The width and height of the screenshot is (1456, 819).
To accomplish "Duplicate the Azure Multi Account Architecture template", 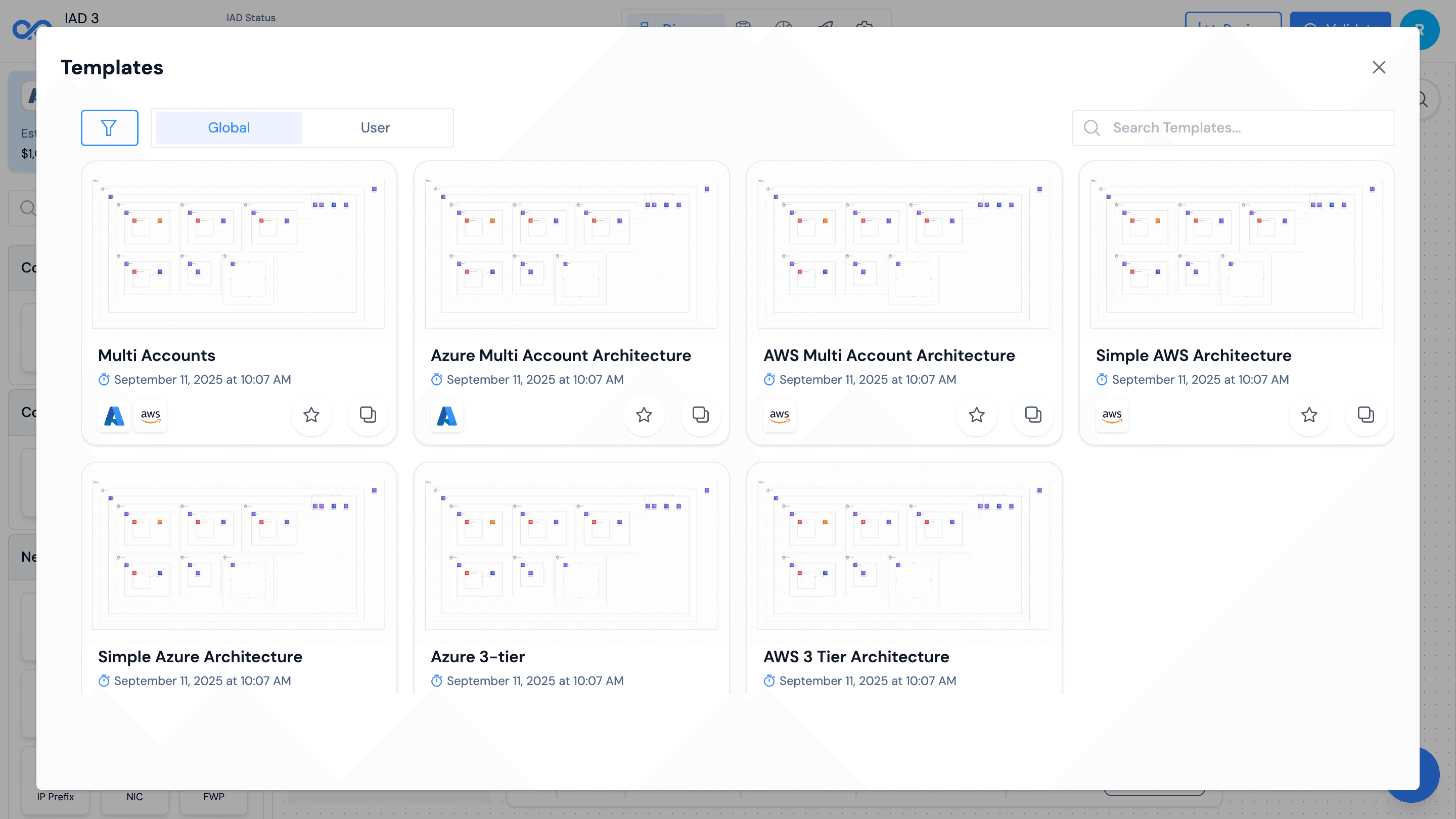I will 700,415.
